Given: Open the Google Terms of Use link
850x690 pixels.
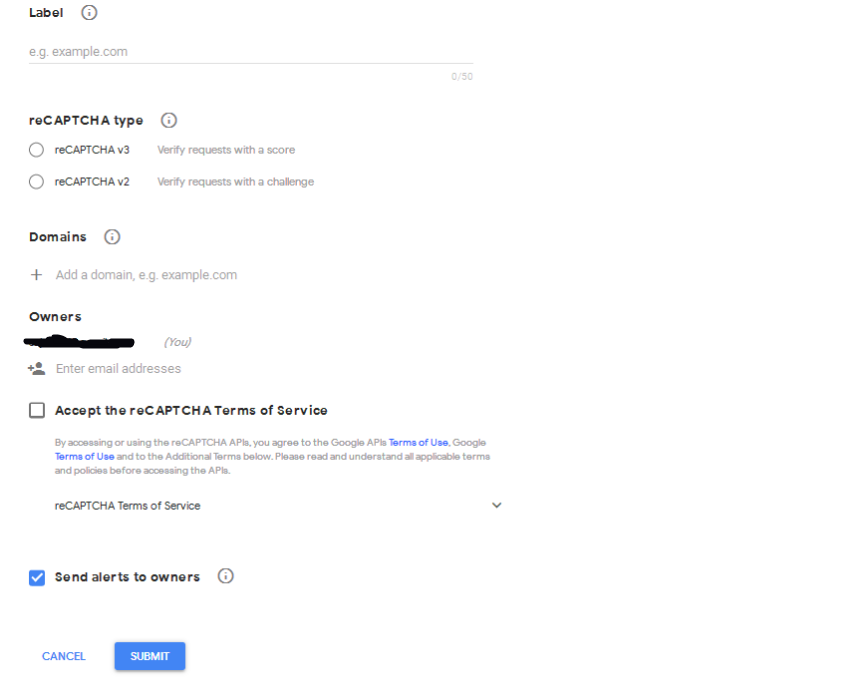Looking at the screenshot, I should coord(85,456).
